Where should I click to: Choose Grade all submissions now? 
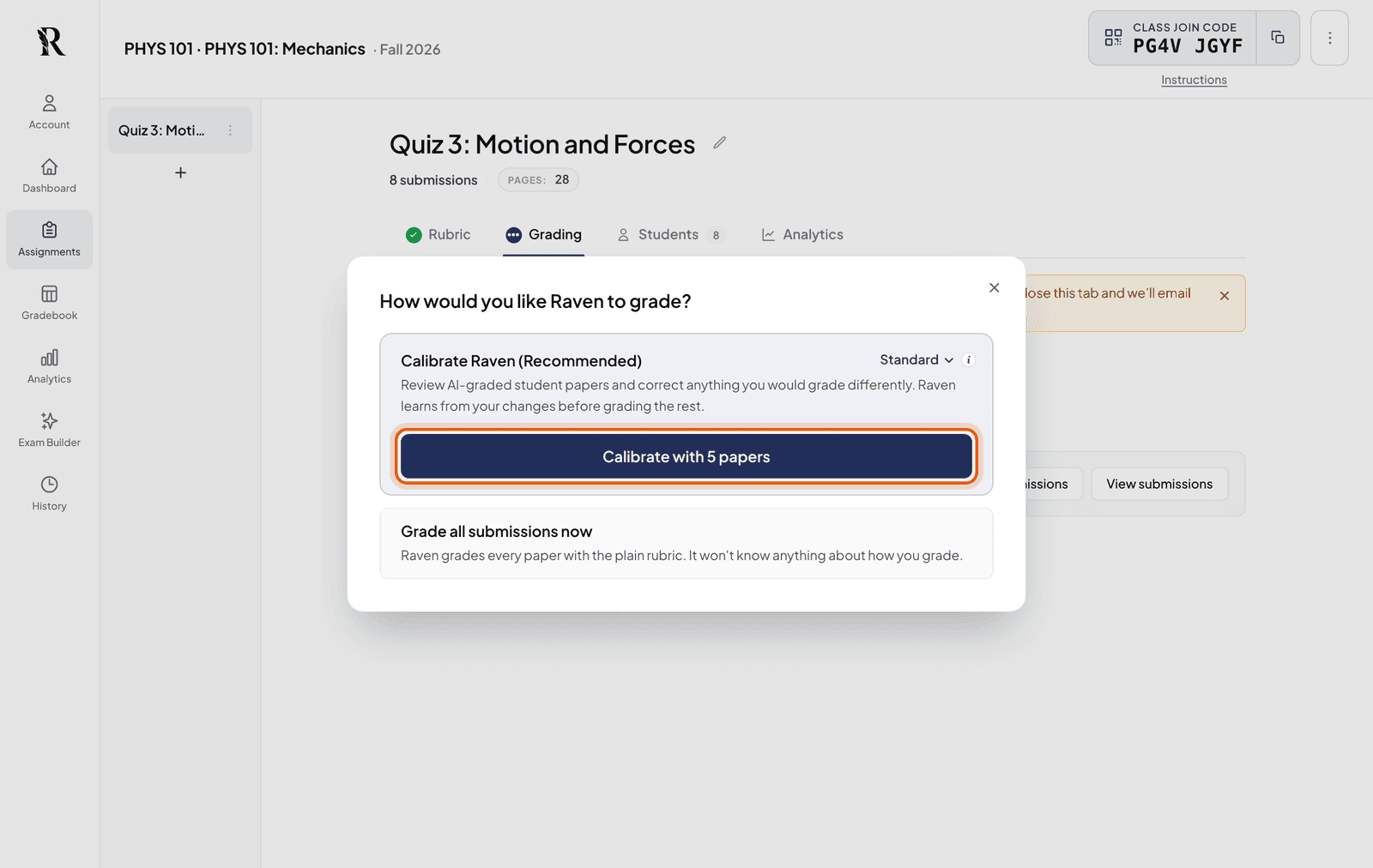click(686, 544)
